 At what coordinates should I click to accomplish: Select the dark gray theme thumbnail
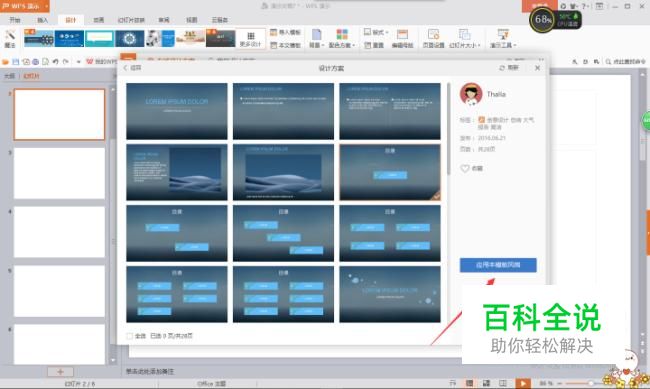[221, 39]
